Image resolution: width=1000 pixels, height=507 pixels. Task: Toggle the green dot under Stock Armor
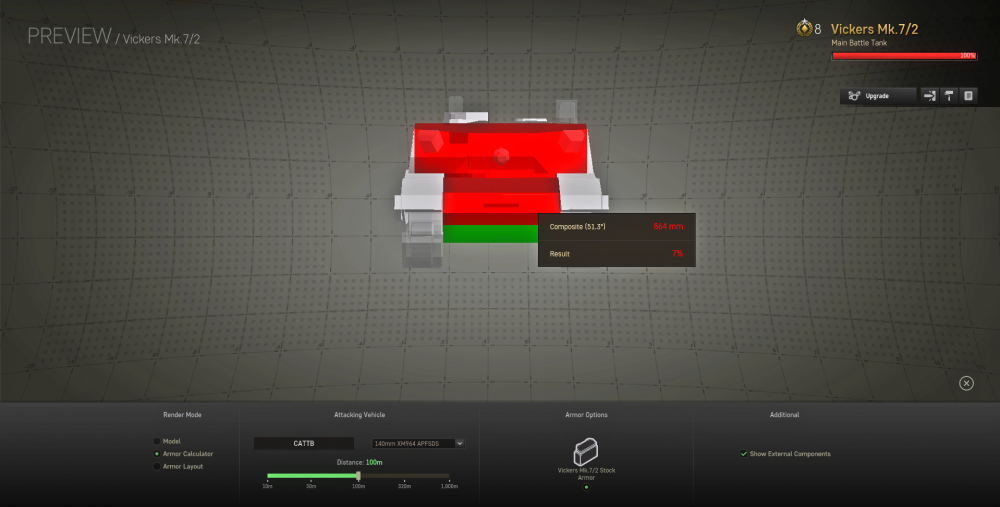[x=586, y=487]
